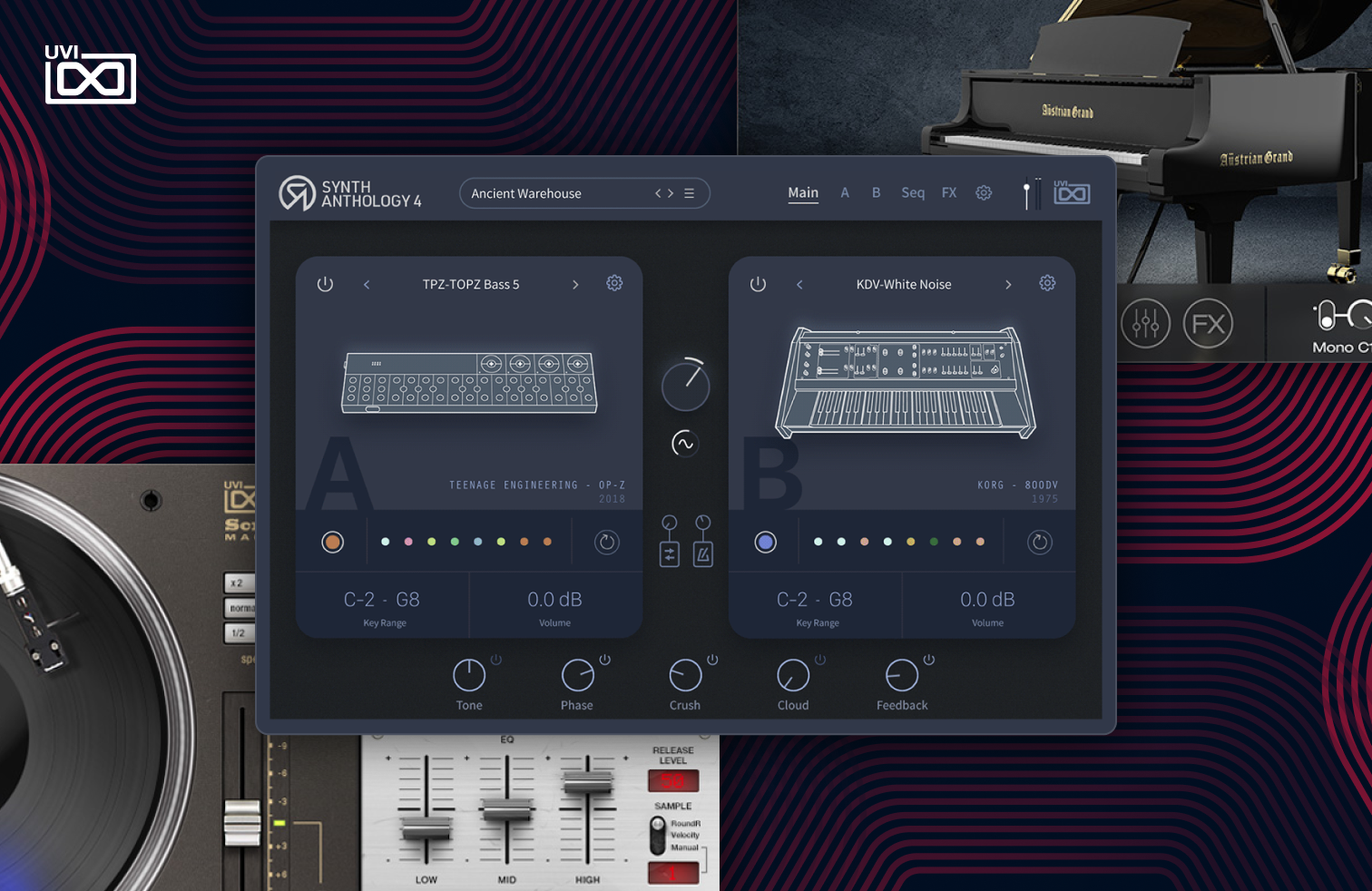The height and width of the screenshot is (891, 1372).
Task: Click the circular reset arrow icon in layer B
Action: (1039, 543)
